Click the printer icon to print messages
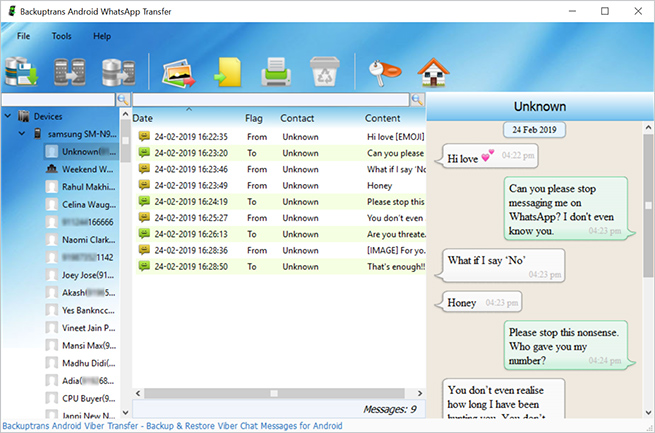Viewport: 655px width, 433px height. point(277,72)
